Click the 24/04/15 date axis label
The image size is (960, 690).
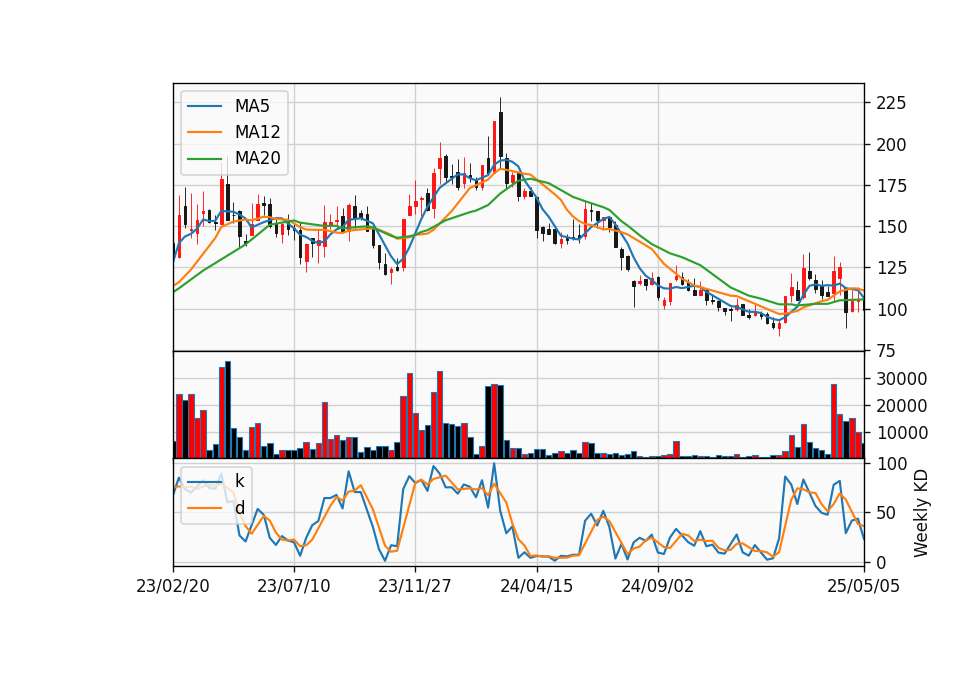coord(536,586)
